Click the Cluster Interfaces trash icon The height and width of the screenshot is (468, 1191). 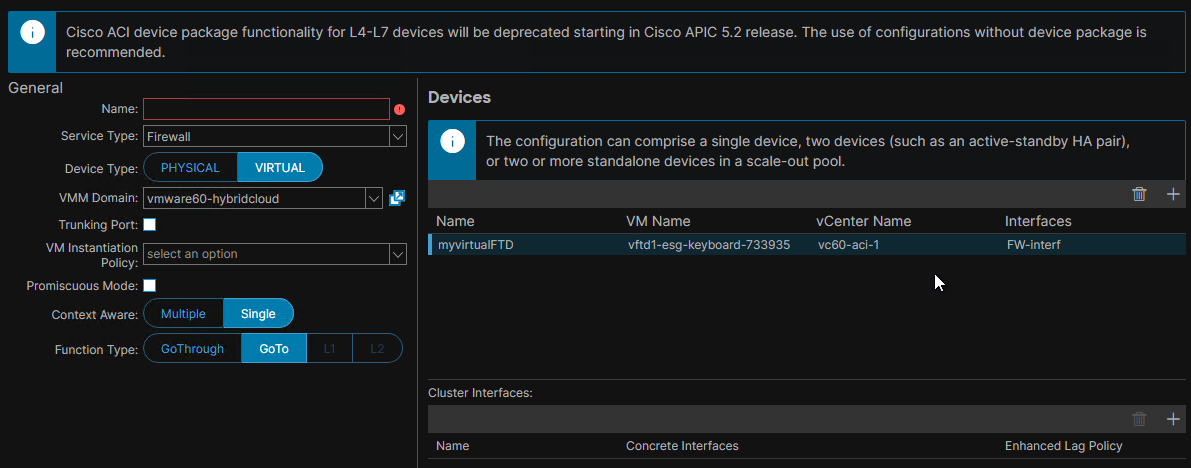coord(1139,419)
